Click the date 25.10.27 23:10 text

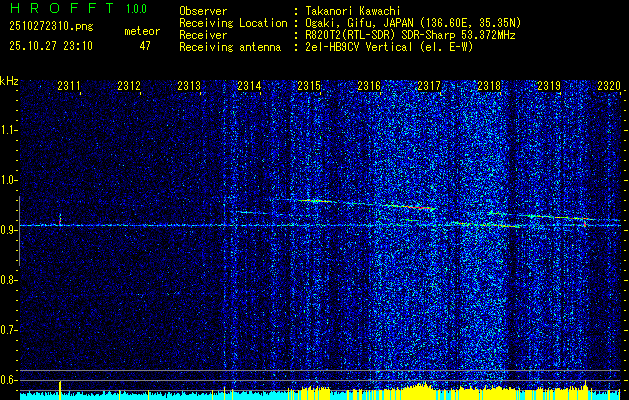51,46
